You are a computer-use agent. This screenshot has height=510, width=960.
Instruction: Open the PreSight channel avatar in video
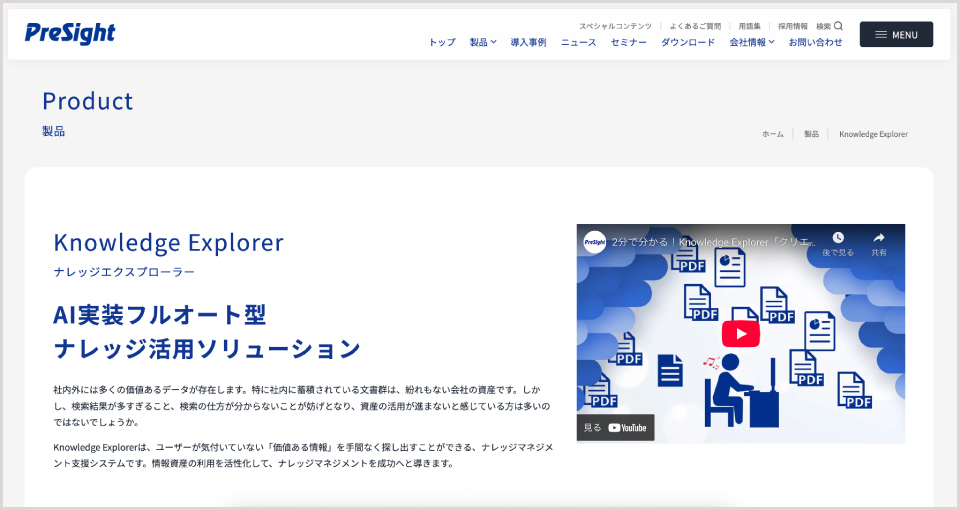pos(594,242)
